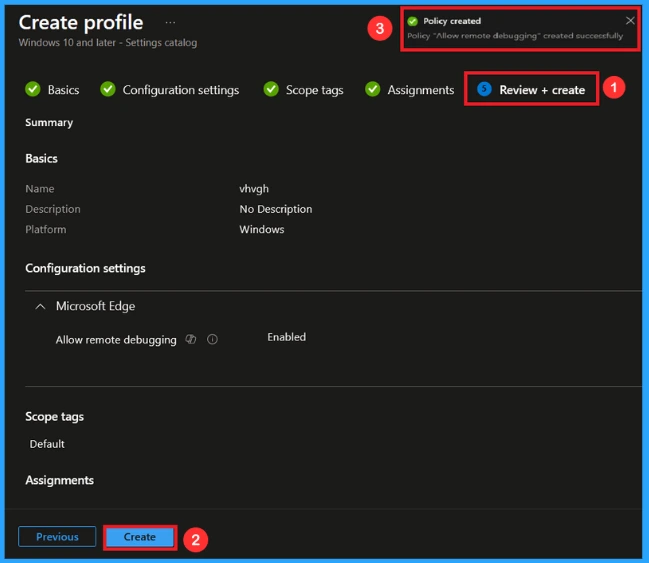Click the 'Allow remote debugging' setting label
This screenshot has height=563, width=649.
[x=116, y=340]
